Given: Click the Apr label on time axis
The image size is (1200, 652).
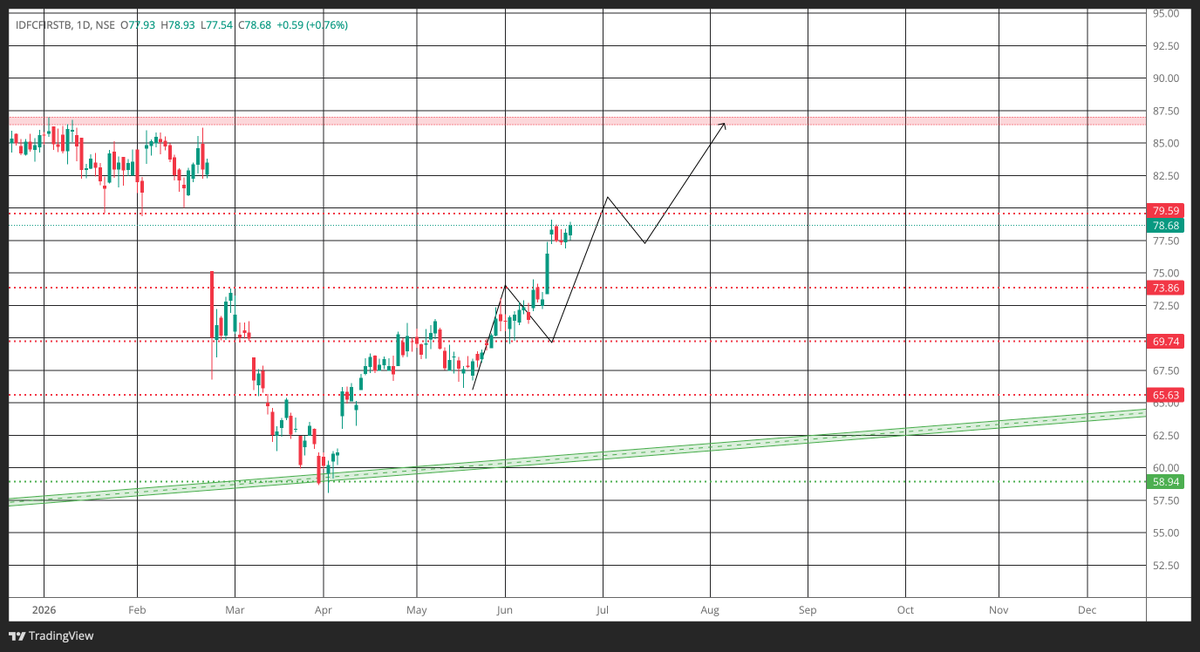Looking at the screenshot, I should (x=323, y=608).
